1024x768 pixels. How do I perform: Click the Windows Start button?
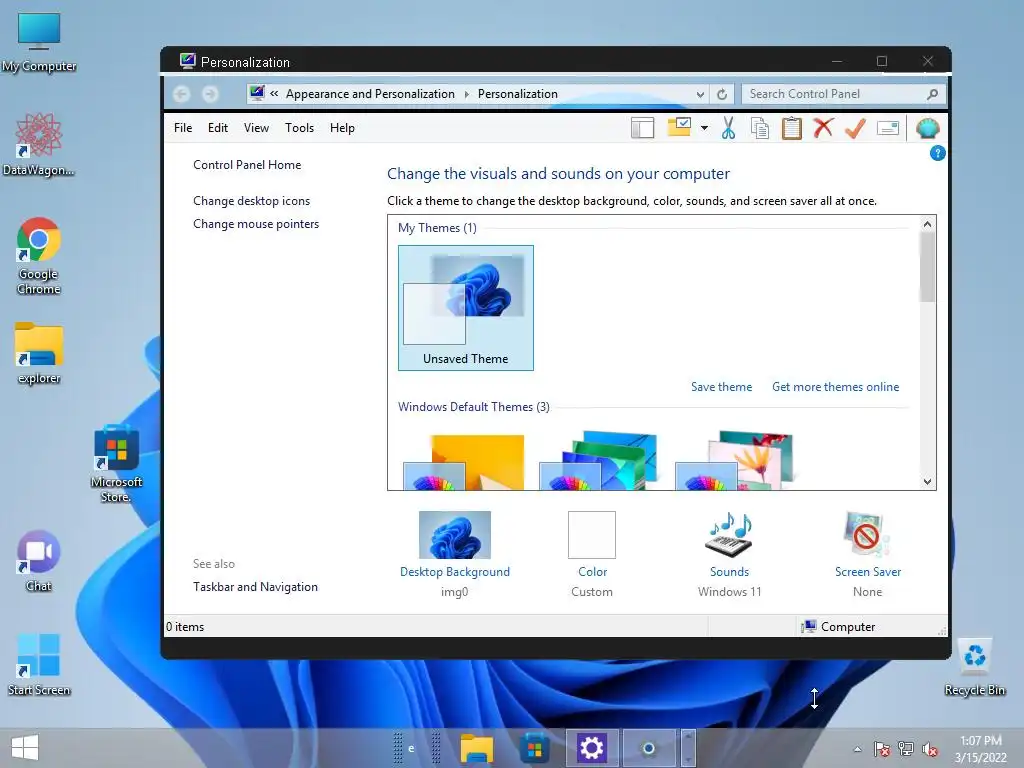point(25,748)
